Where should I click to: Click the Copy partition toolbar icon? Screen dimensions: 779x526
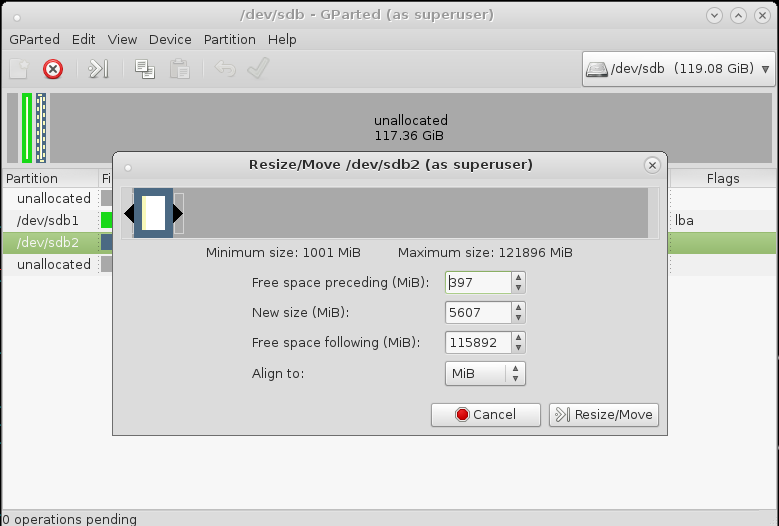tap(145, 69)
